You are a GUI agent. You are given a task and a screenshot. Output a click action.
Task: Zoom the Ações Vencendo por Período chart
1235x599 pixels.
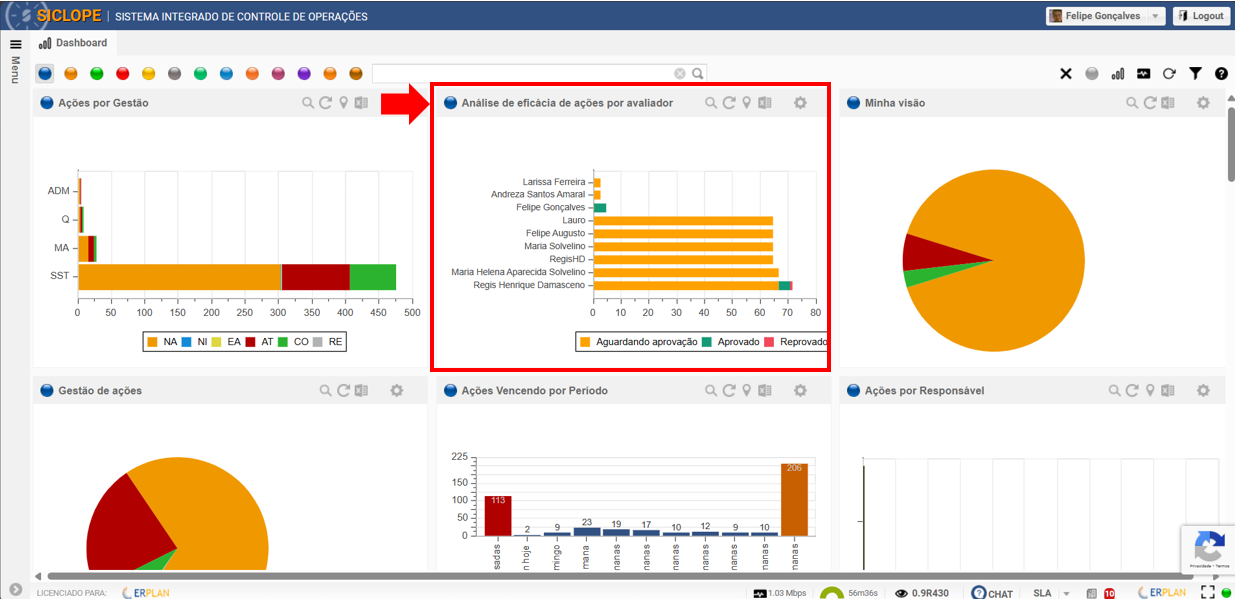pos(709,391)
